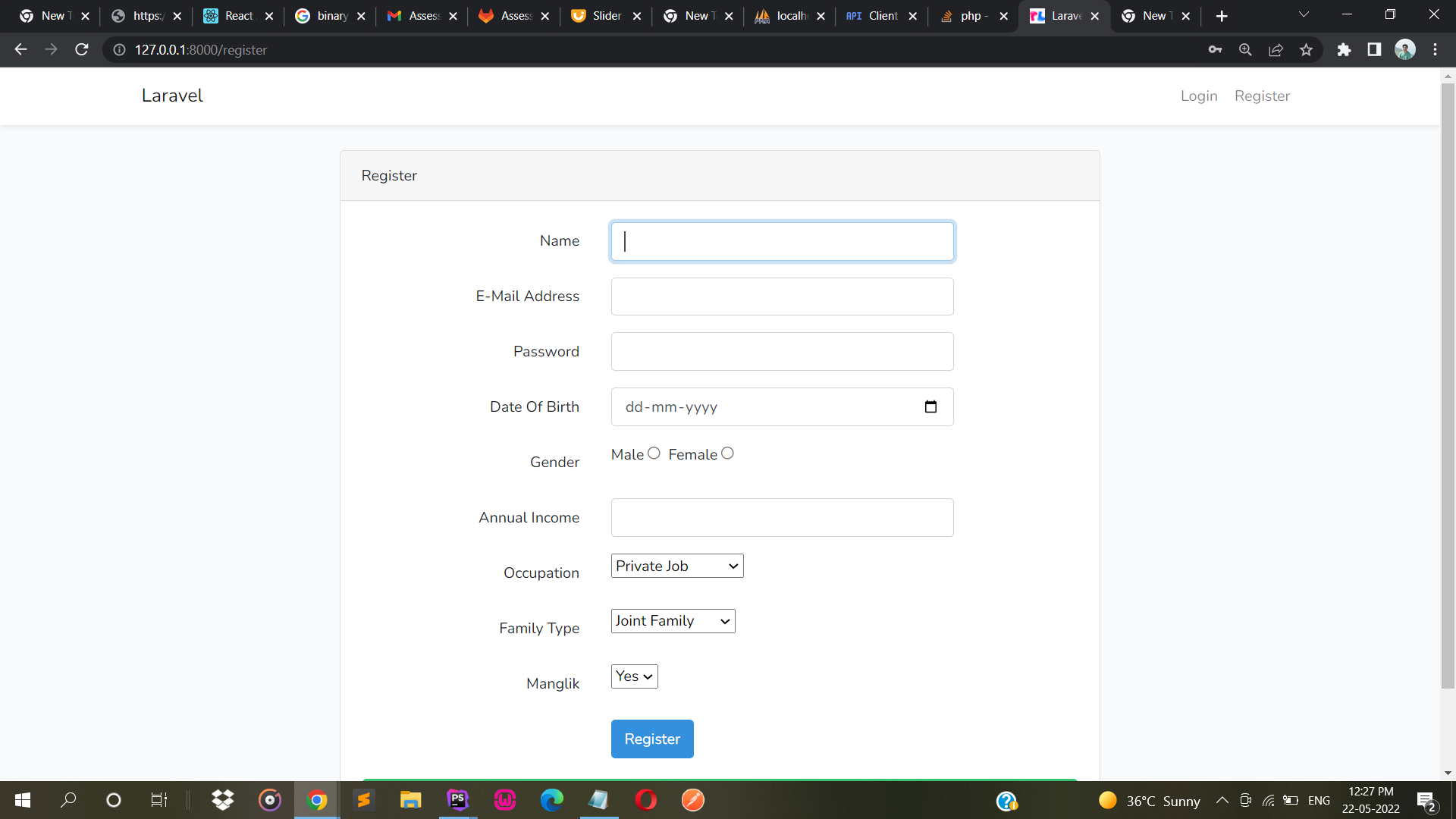Change the Manglik dropdown from Yes

[633, 676]
